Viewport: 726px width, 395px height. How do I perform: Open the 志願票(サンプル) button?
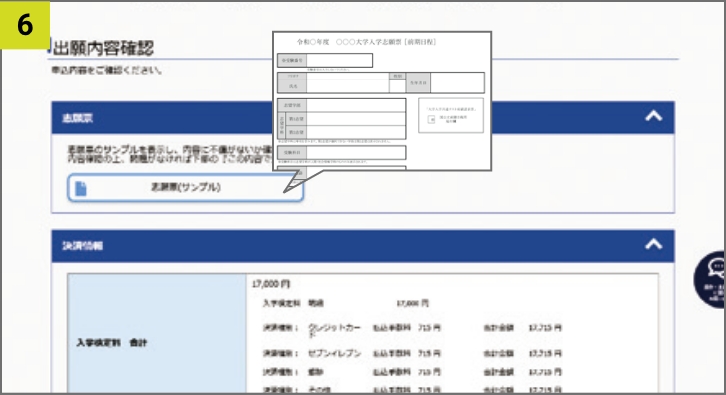[185, 188]
